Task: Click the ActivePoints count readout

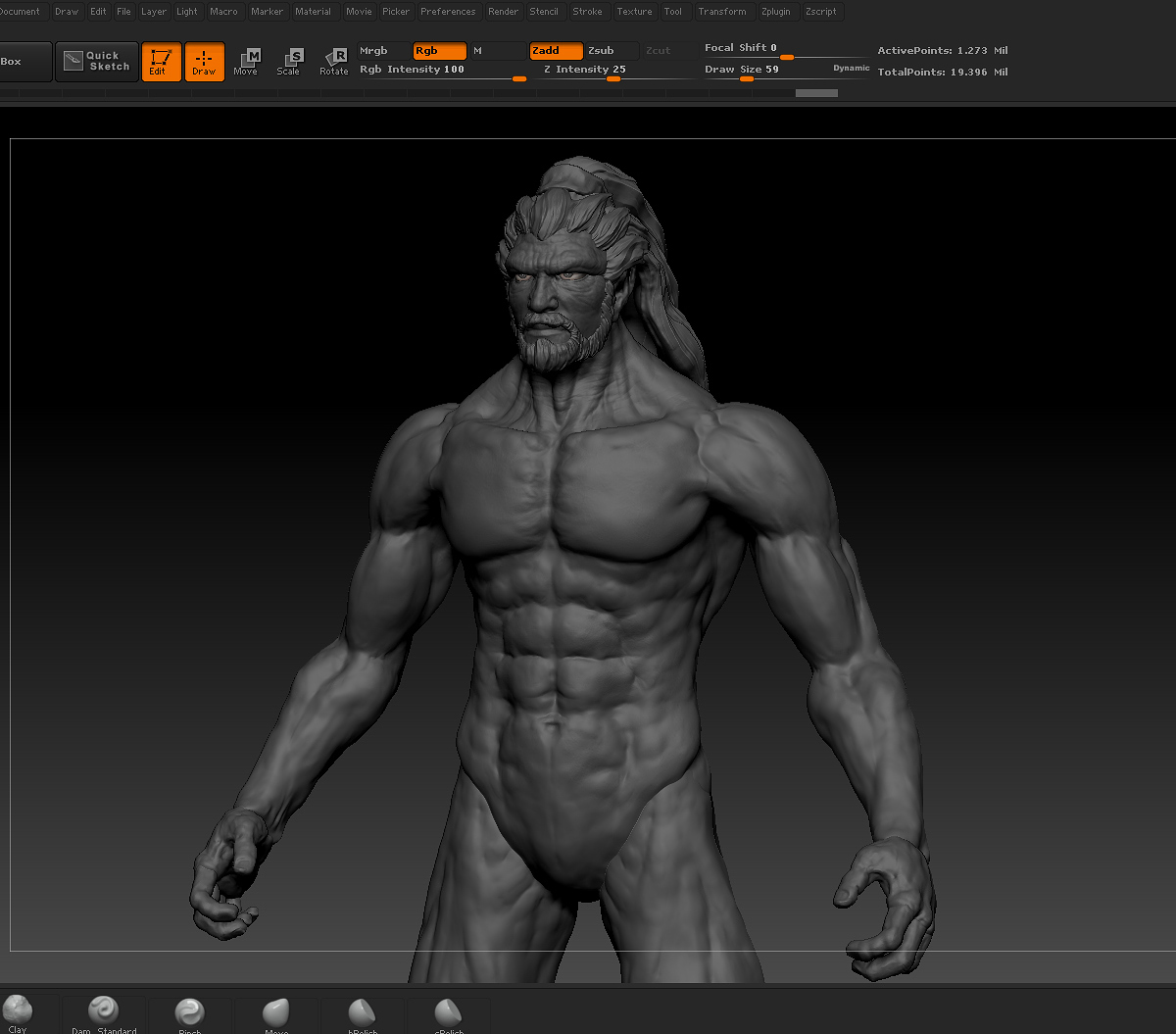Action: (943, 51)
